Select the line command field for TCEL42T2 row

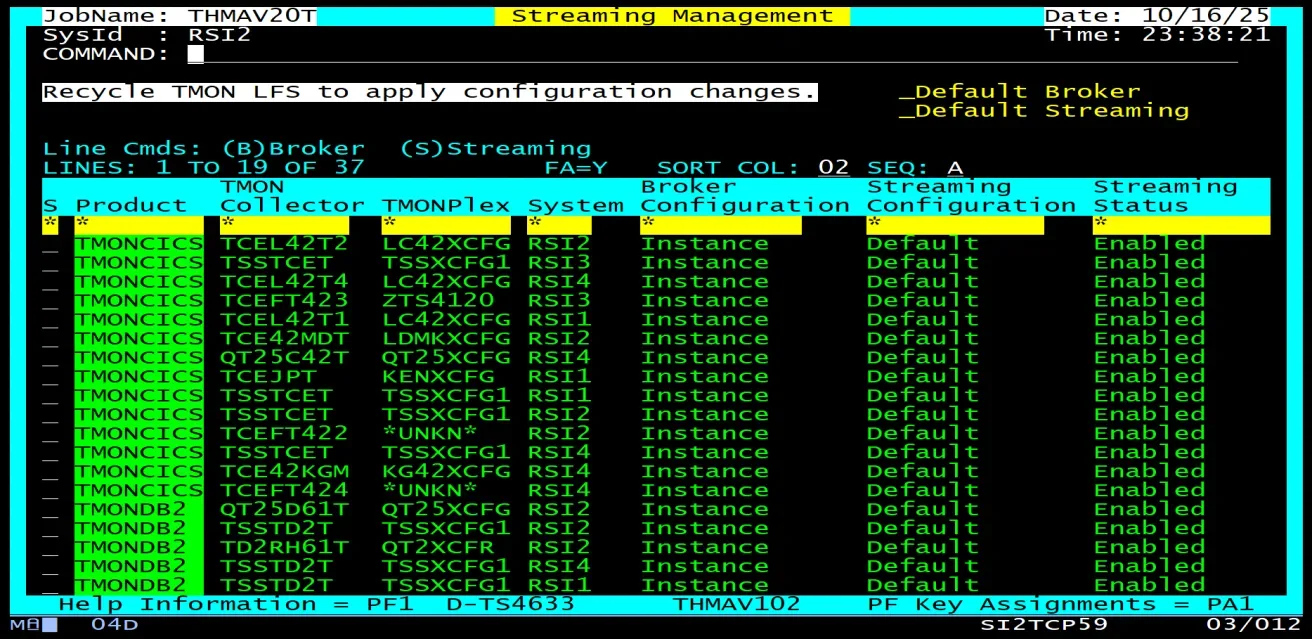pyautogui.click(x=49, y=242)
